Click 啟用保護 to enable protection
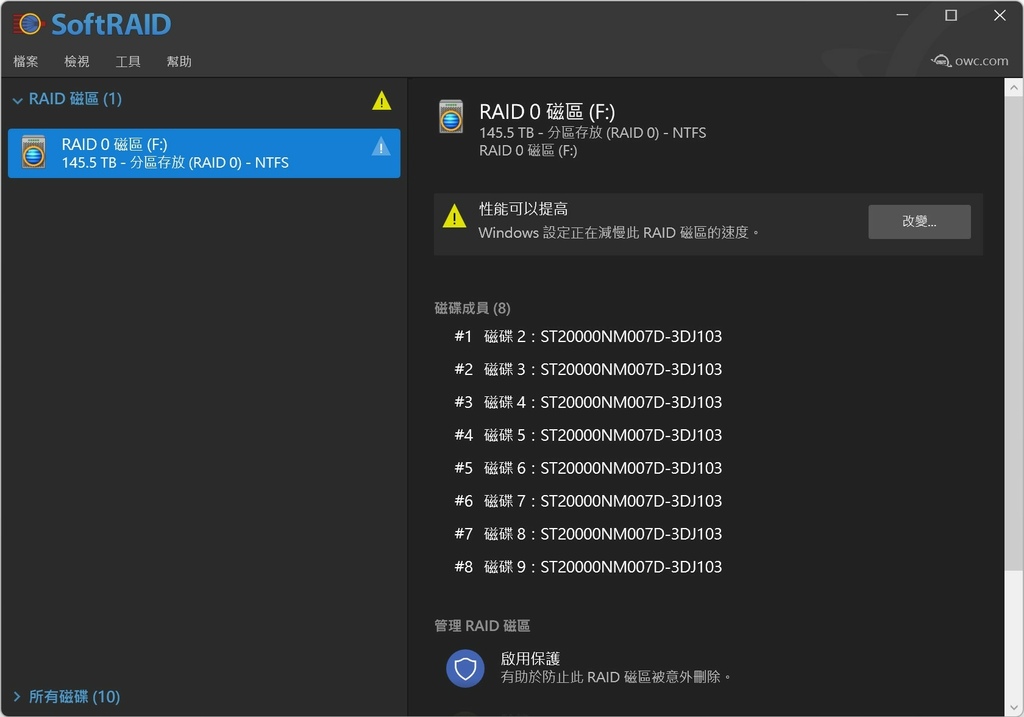1024x717 pixels. click(530, 658)
